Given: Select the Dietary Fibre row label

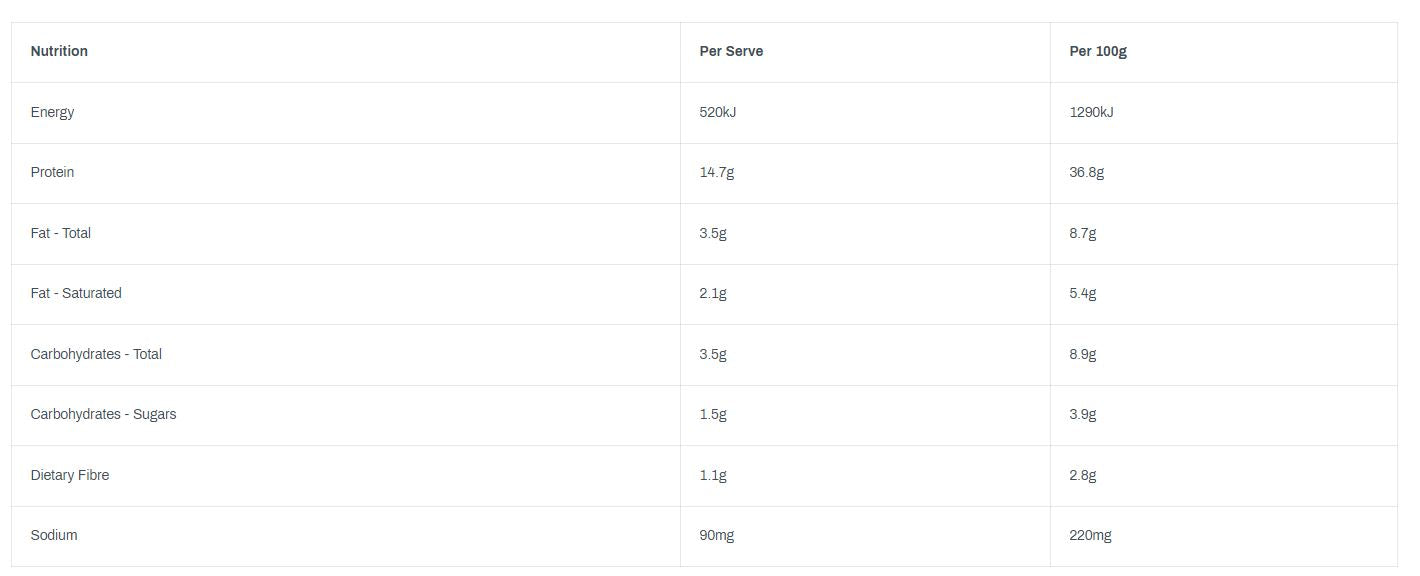Looking at the screenshot, I should click(x=70, y=475).
